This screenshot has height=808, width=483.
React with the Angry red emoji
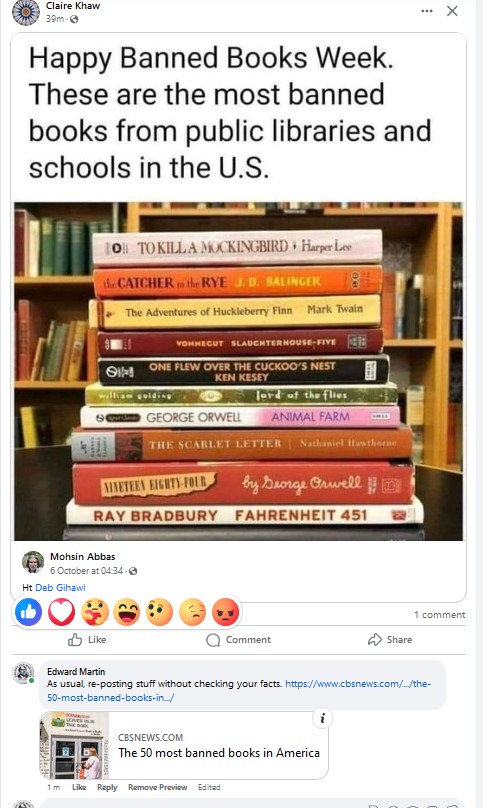[225, 612]
